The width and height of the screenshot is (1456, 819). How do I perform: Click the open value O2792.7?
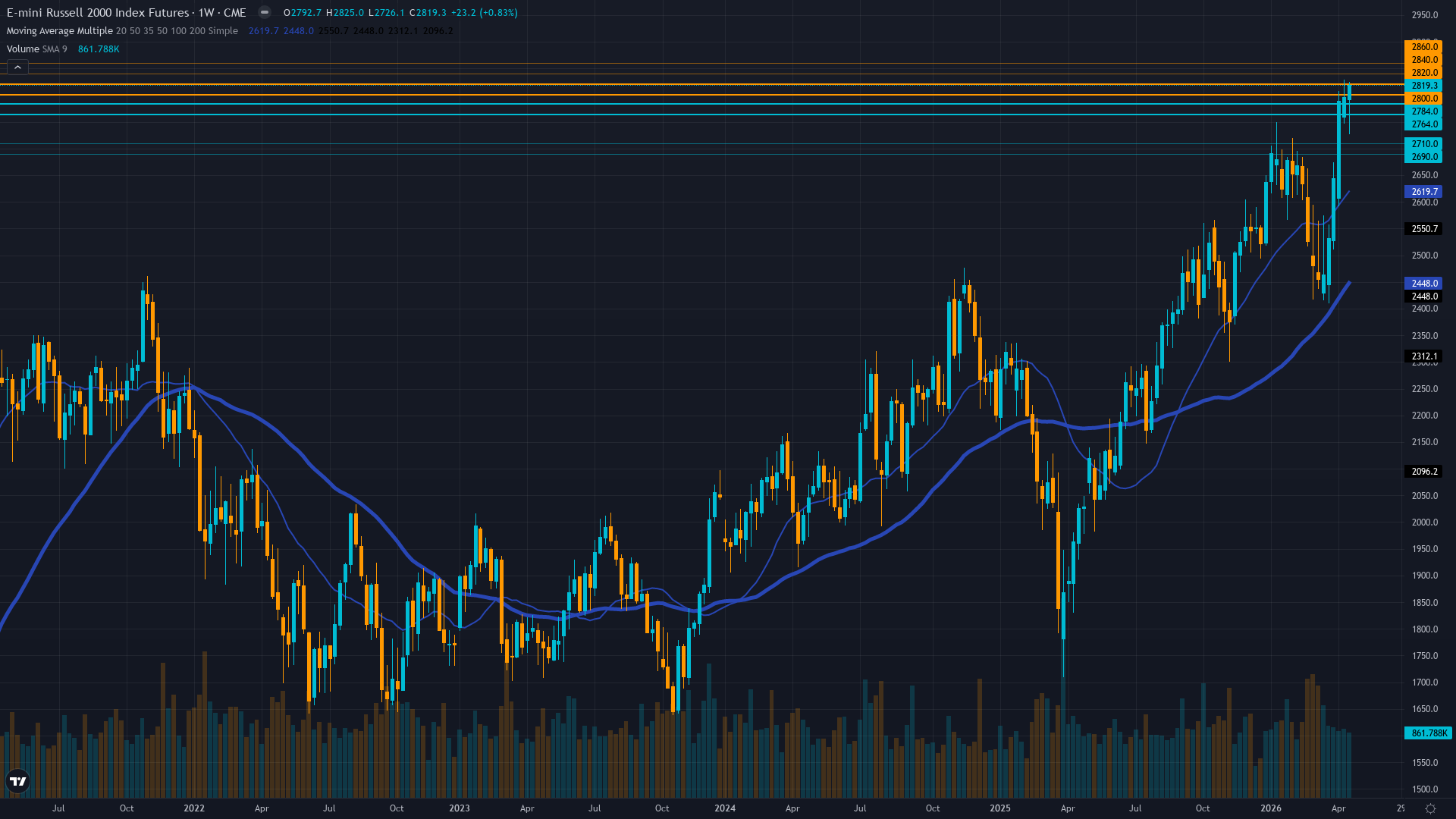click(303, 12)
